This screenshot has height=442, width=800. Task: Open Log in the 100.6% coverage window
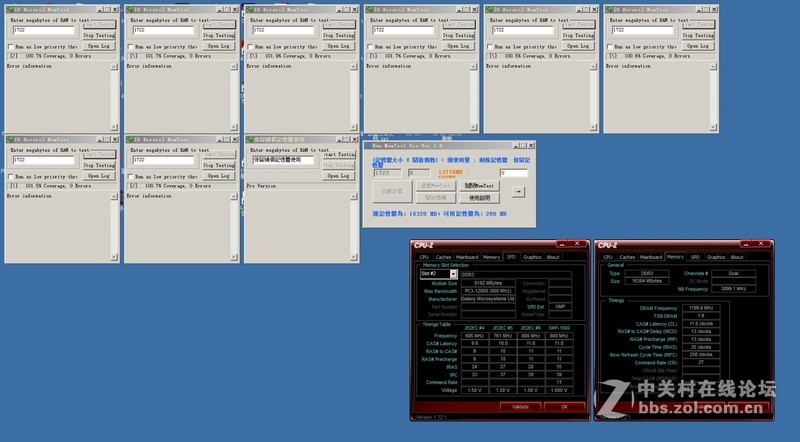[698, 46]
